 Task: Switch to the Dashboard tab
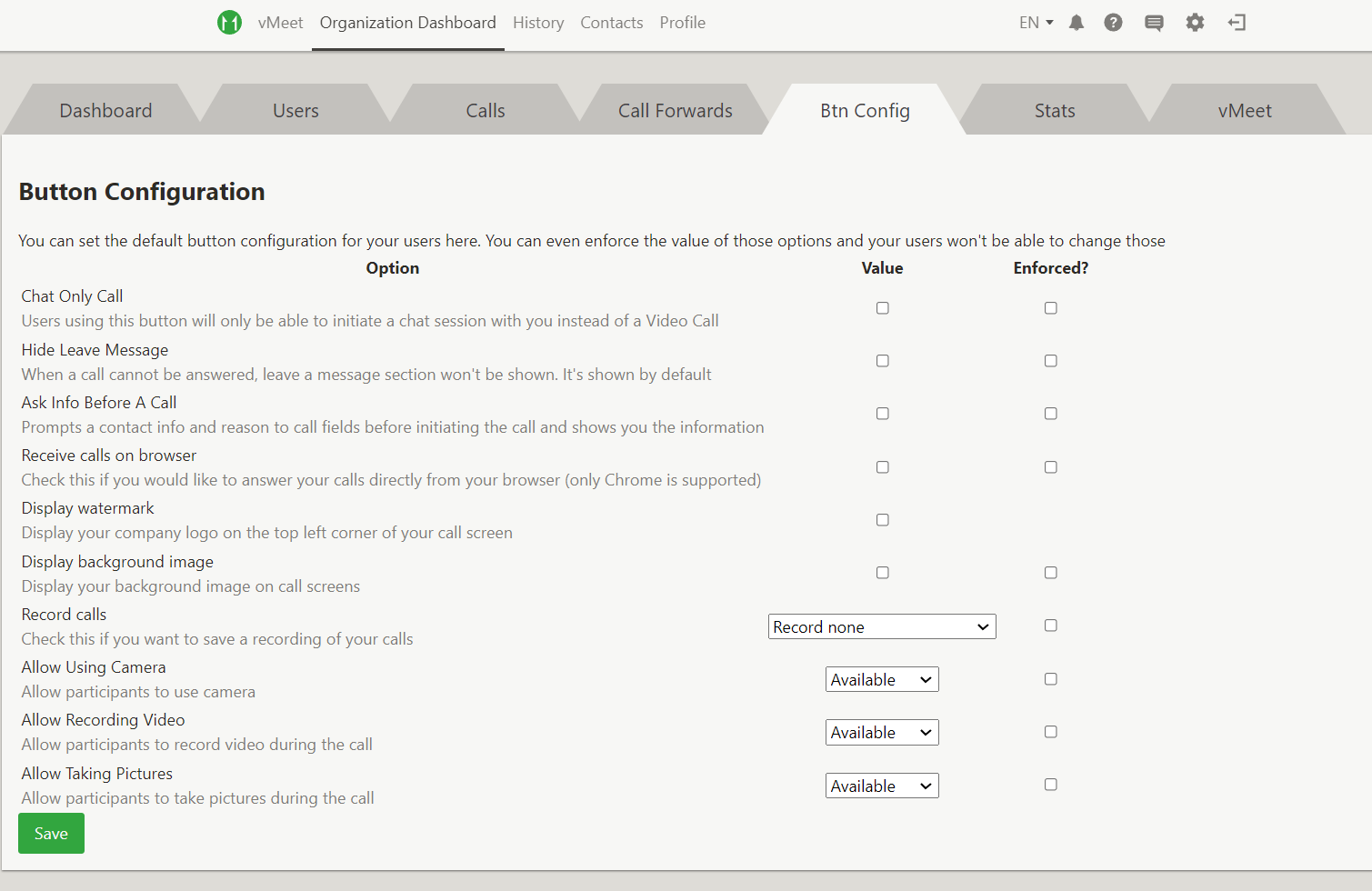tap(105, 110)
